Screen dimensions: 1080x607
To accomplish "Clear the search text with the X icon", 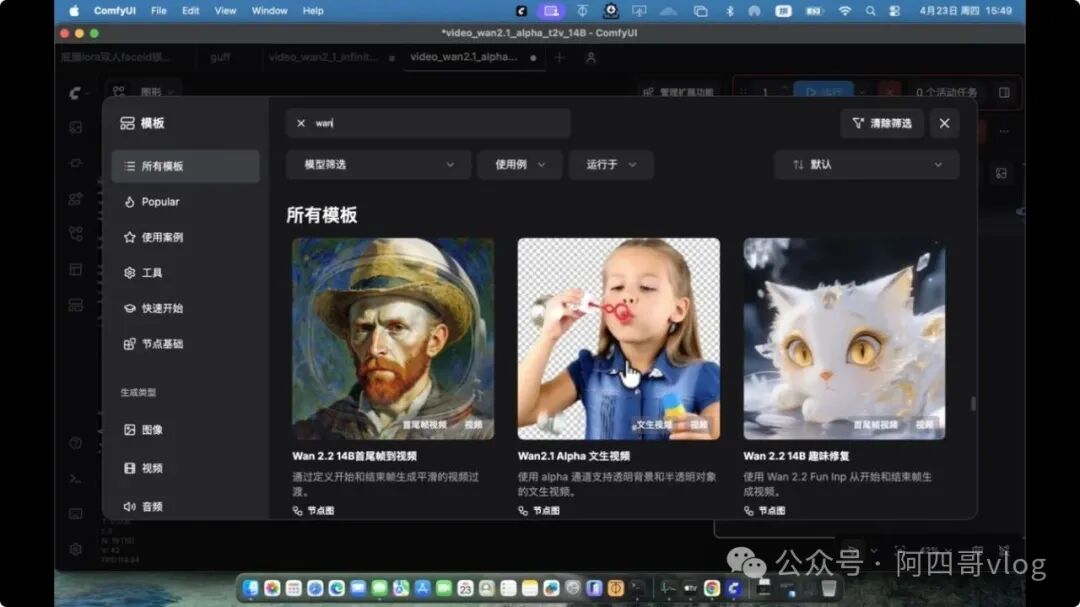I will coord(301,123).
